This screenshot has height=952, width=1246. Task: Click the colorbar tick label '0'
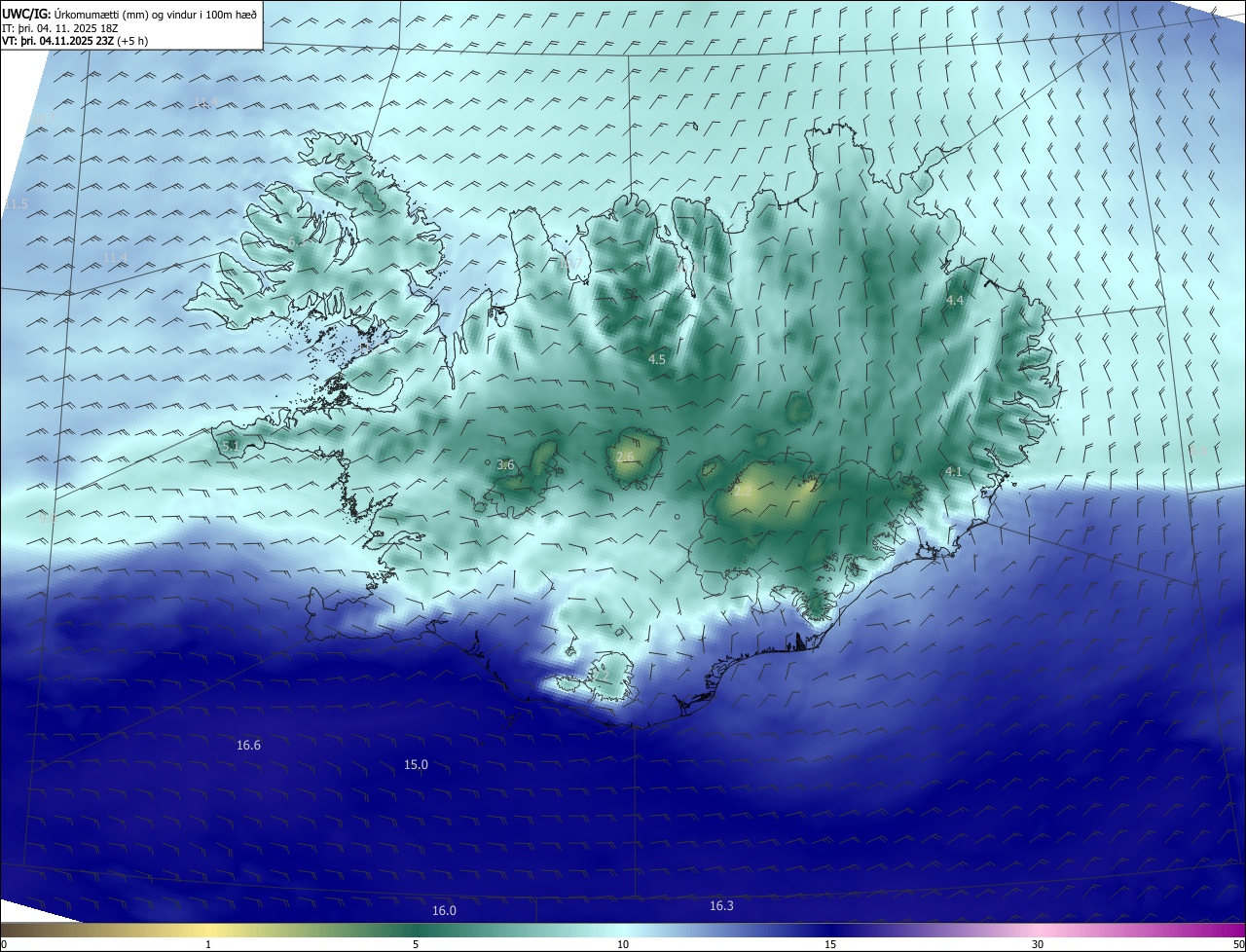[x=3, y=944]
